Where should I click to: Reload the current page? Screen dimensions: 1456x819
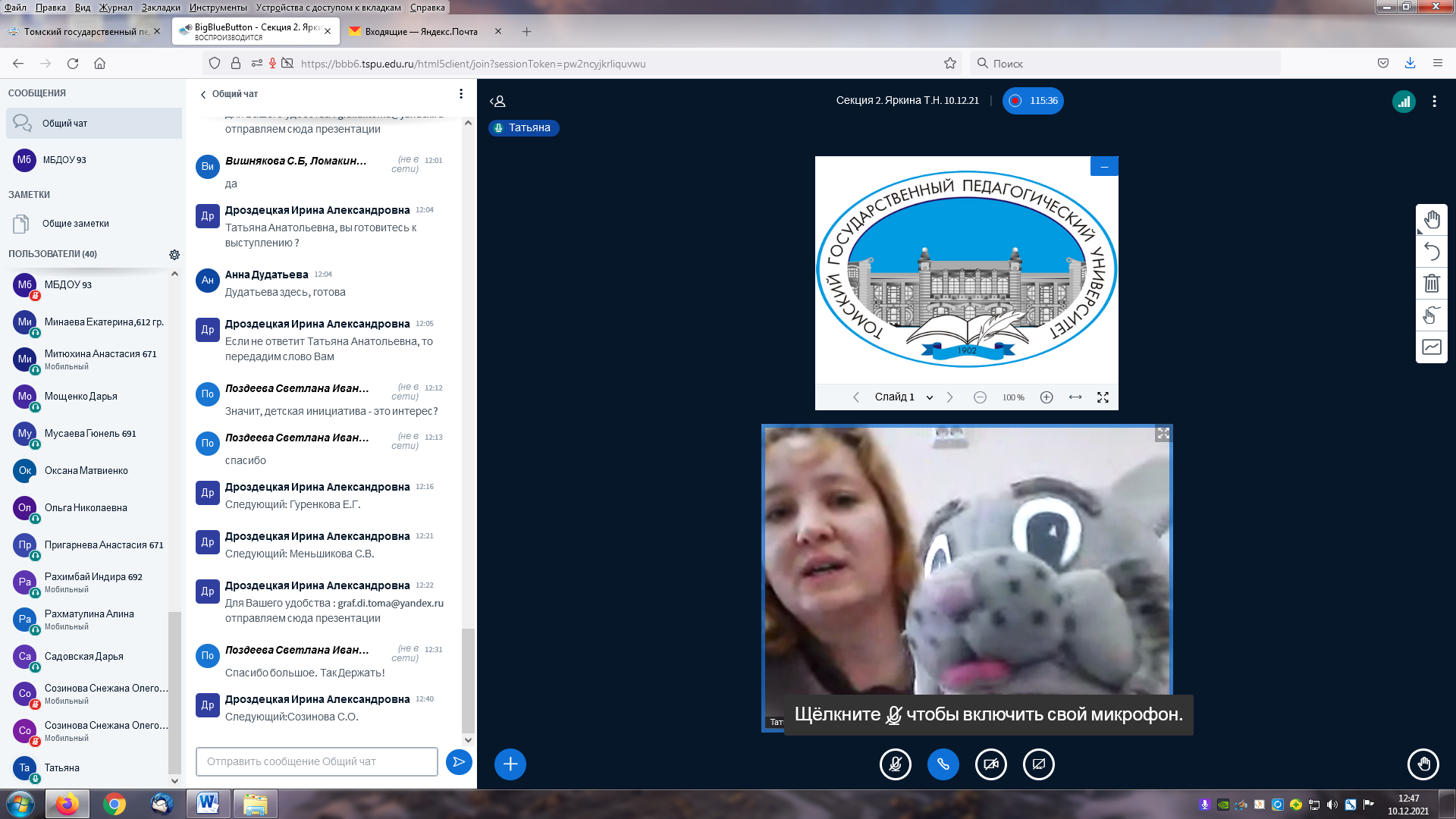point(73,64)
